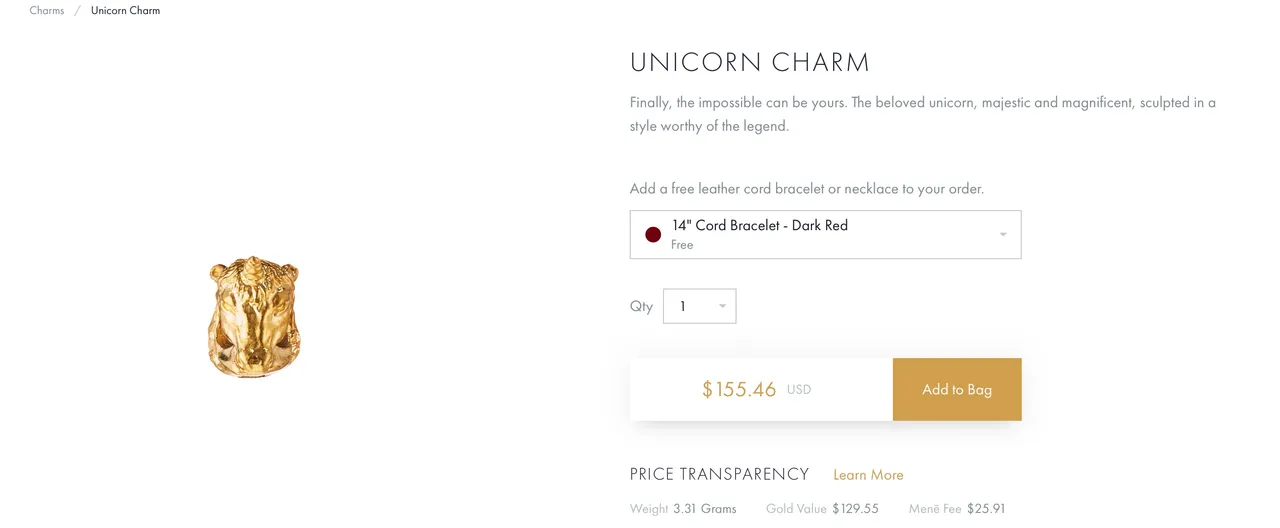The image size is (1280, 528).
Task: Add the charm to the bag
Action: click(957, 389)
